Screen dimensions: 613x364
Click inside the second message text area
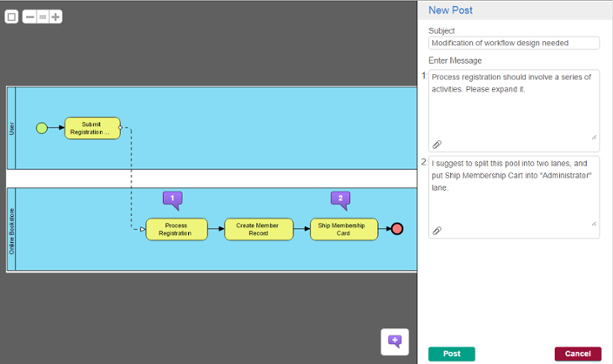(x=514, y=191)
